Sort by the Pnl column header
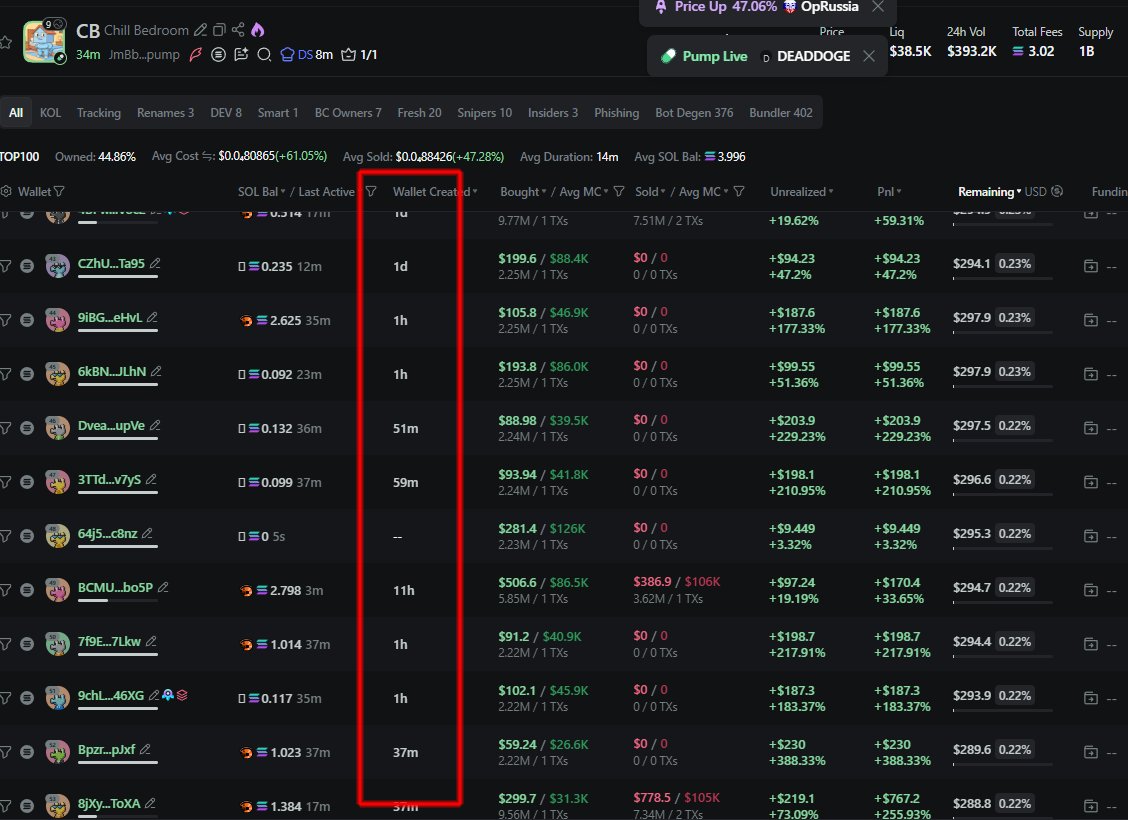1128x820 pixels. click(x=889, y=191)
